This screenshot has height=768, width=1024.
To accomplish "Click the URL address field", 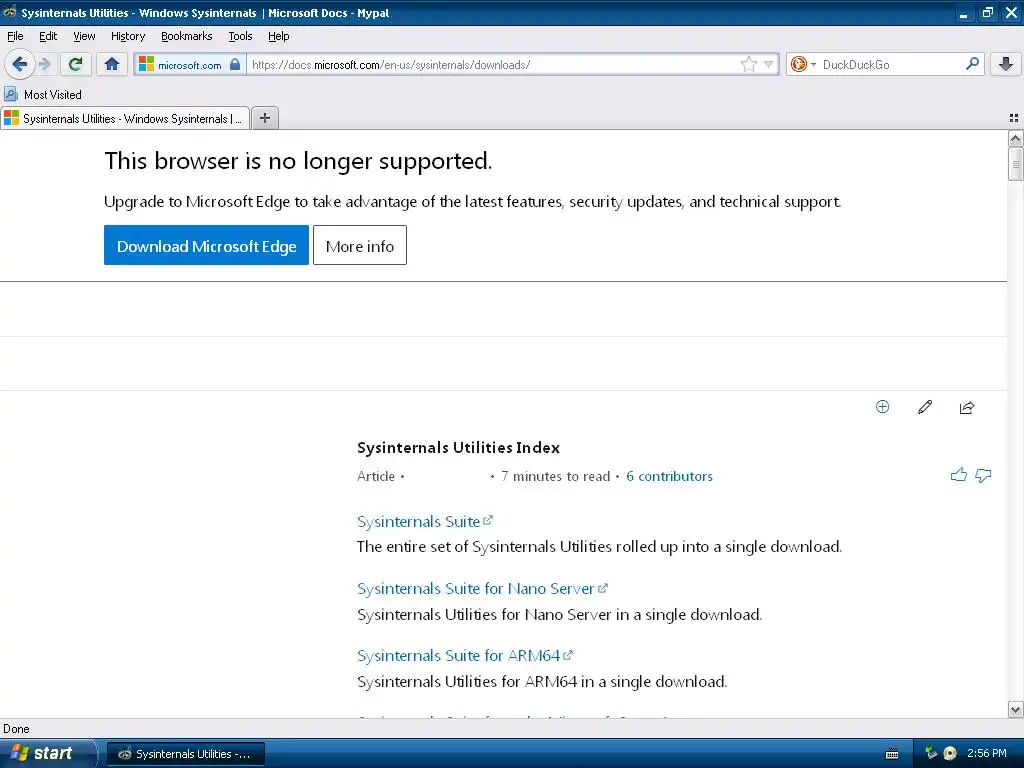I will pyautogui.click(x=493, y=64).
